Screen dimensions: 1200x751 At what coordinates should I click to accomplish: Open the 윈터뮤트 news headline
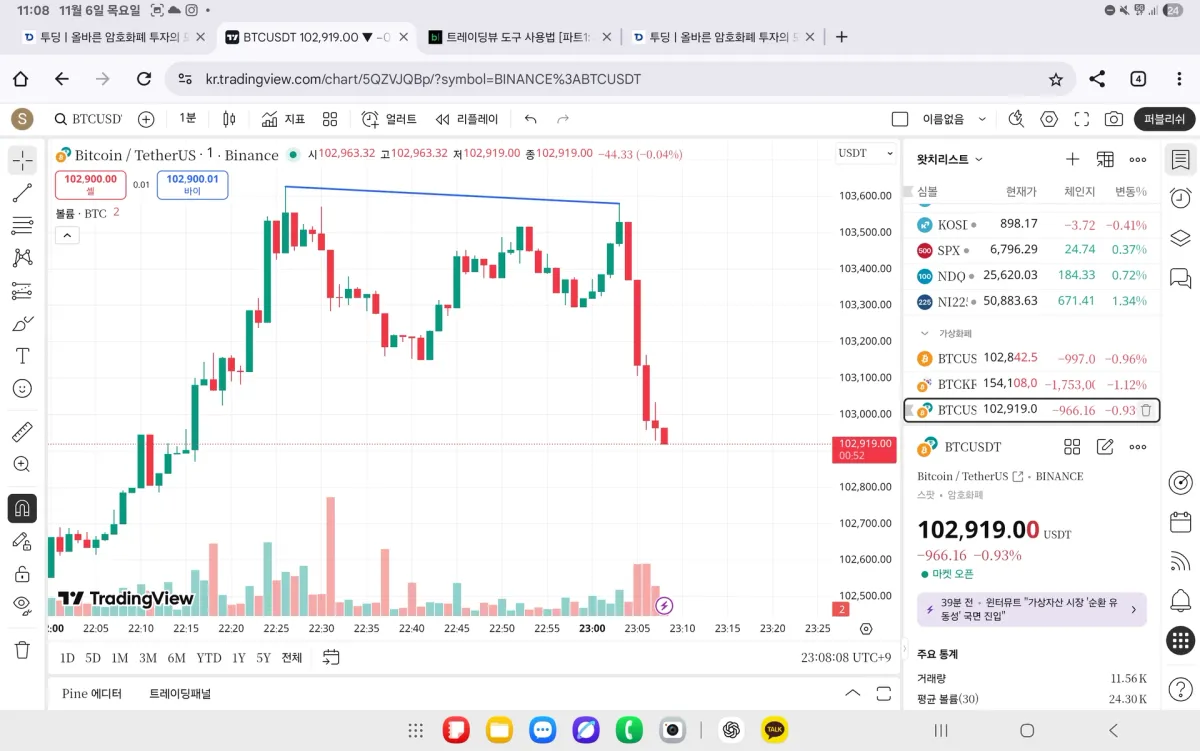[1032, 609]
